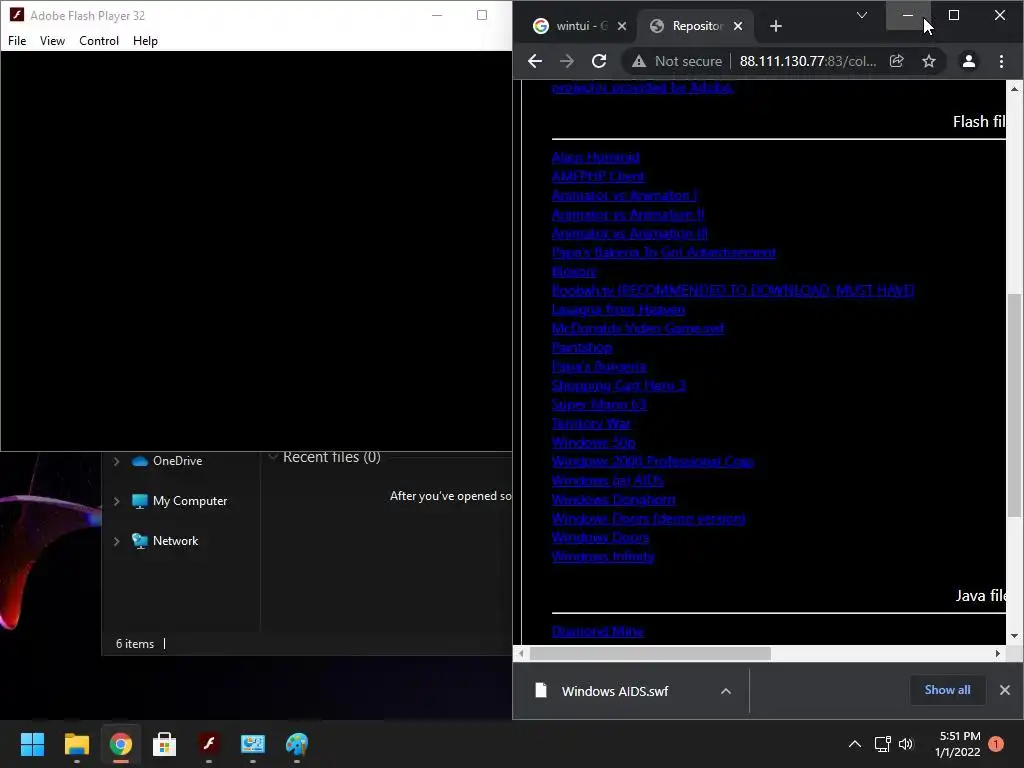The height and width of the screenshot is (768, 1024).
Task: Open Chrome from the taskbar
Action: click(121, 744)
